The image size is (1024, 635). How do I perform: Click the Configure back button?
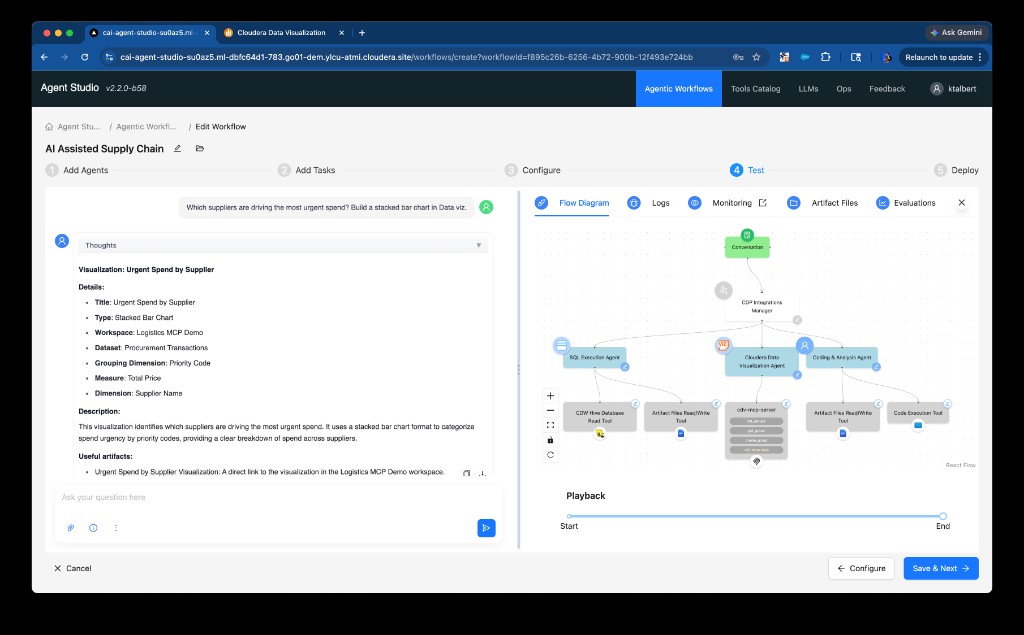[861, 568]
